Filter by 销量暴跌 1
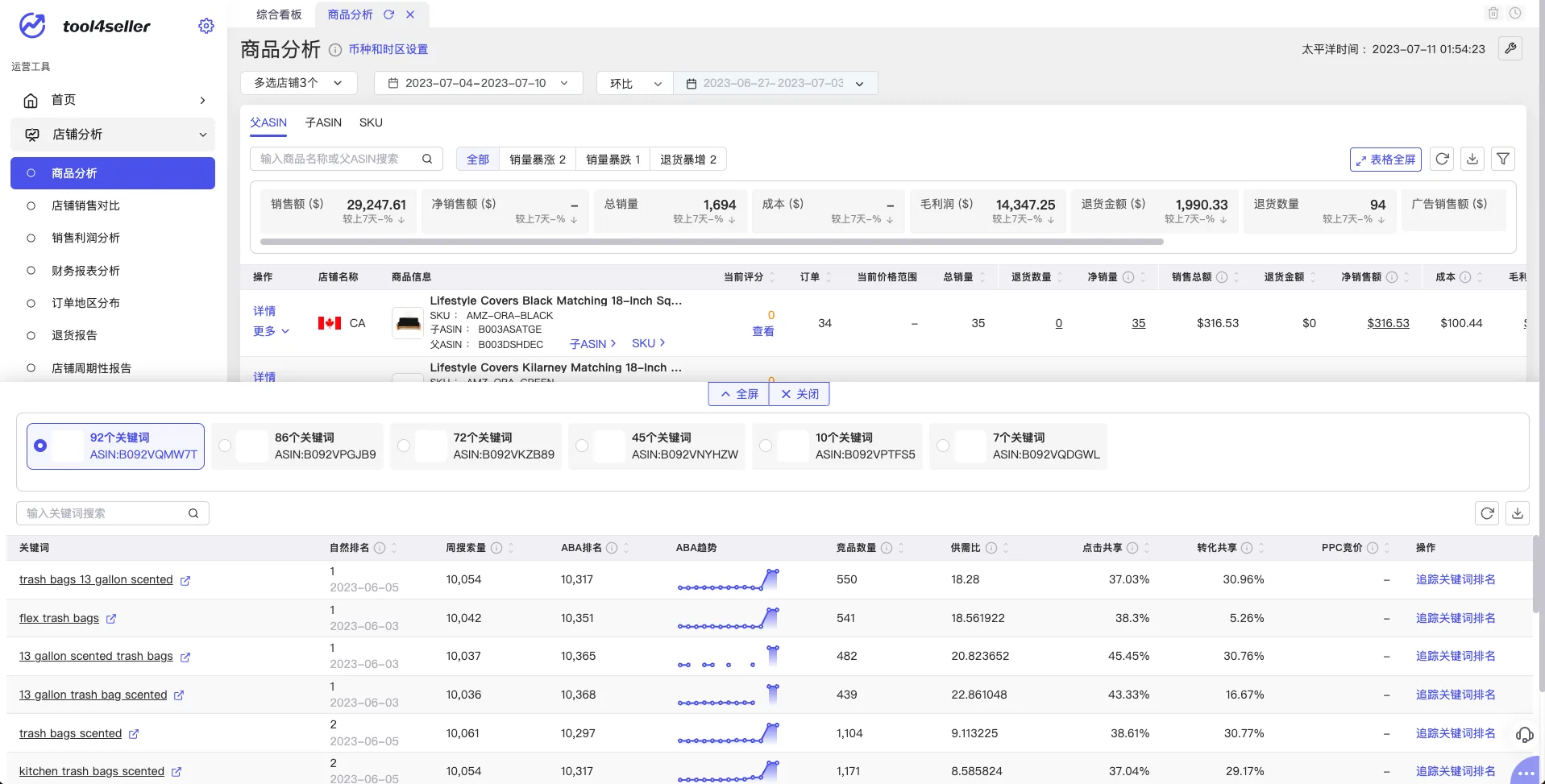The width and height of the screenshot is (1545, 784). 613,160
